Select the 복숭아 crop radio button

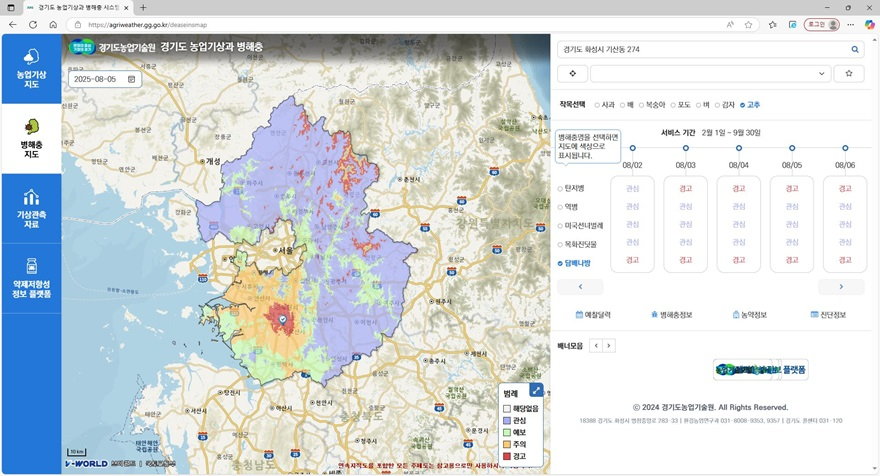[641, 105]
